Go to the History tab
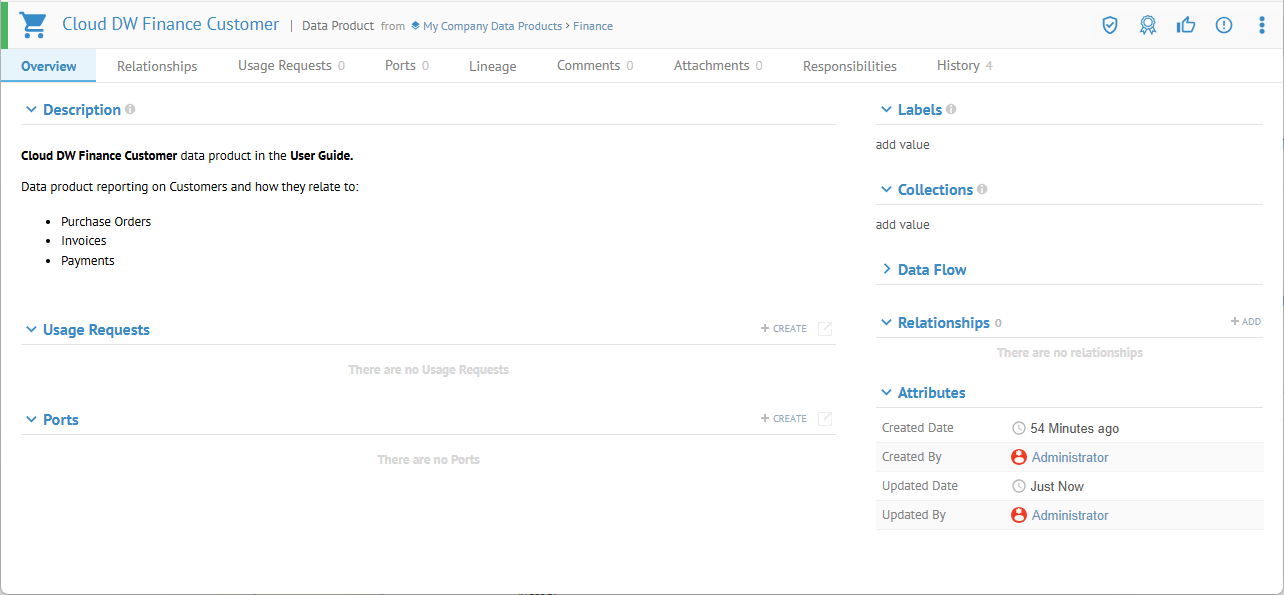Image resolution: width=1284 pixels, height=595 pixels. click(x=958, y=66)
